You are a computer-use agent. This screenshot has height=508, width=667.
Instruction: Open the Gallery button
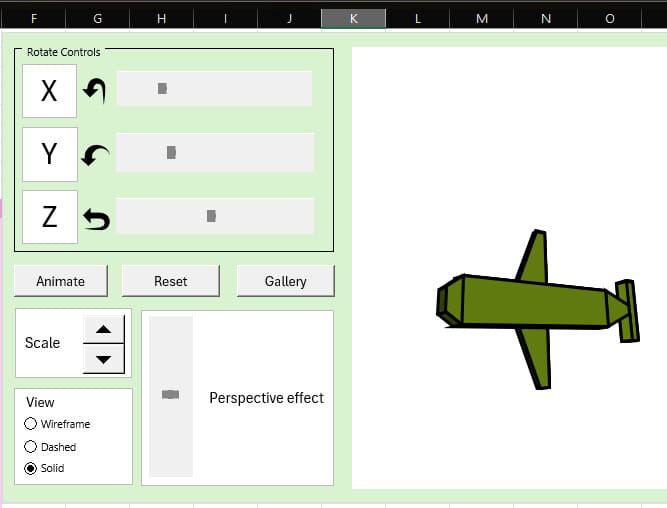(x=285, y=281)
